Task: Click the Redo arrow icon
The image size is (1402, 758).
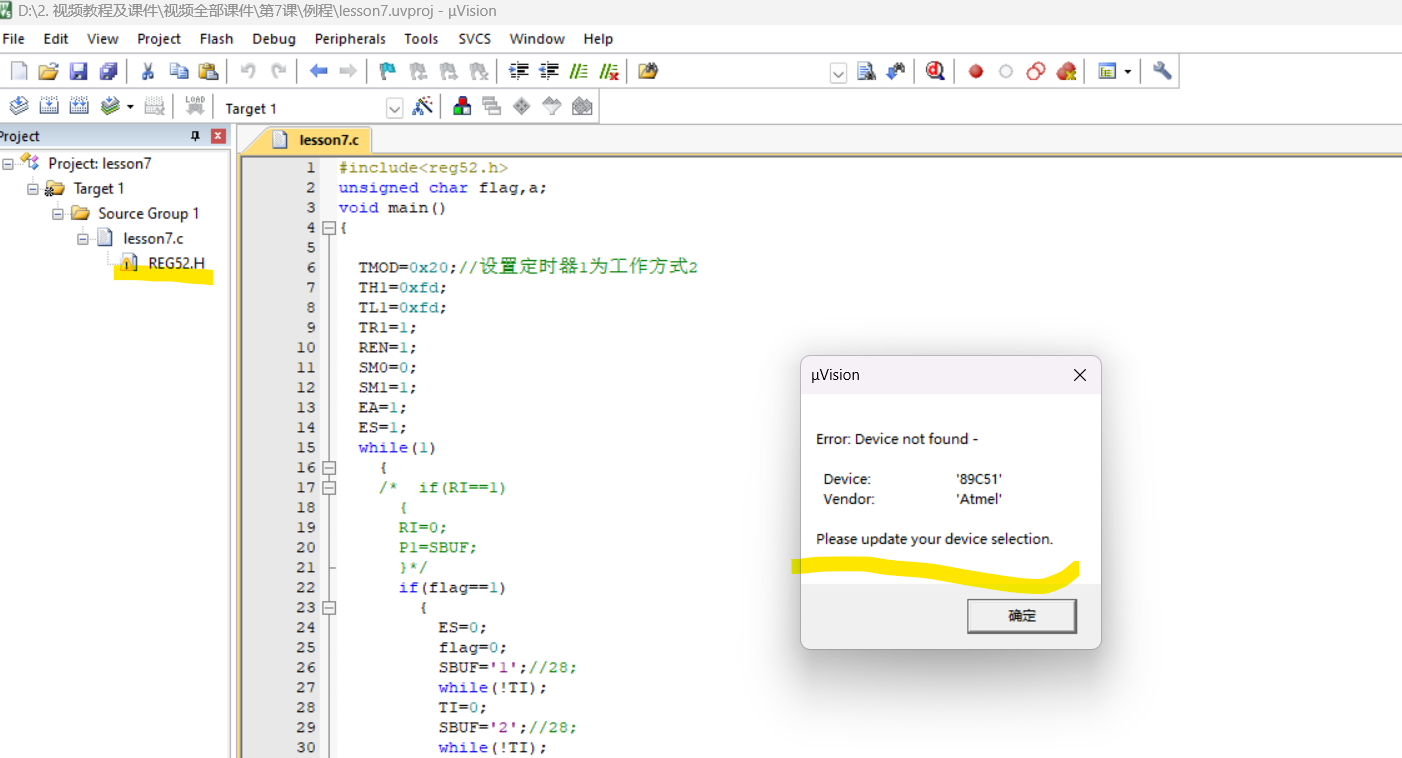Action: coord(279,71)
